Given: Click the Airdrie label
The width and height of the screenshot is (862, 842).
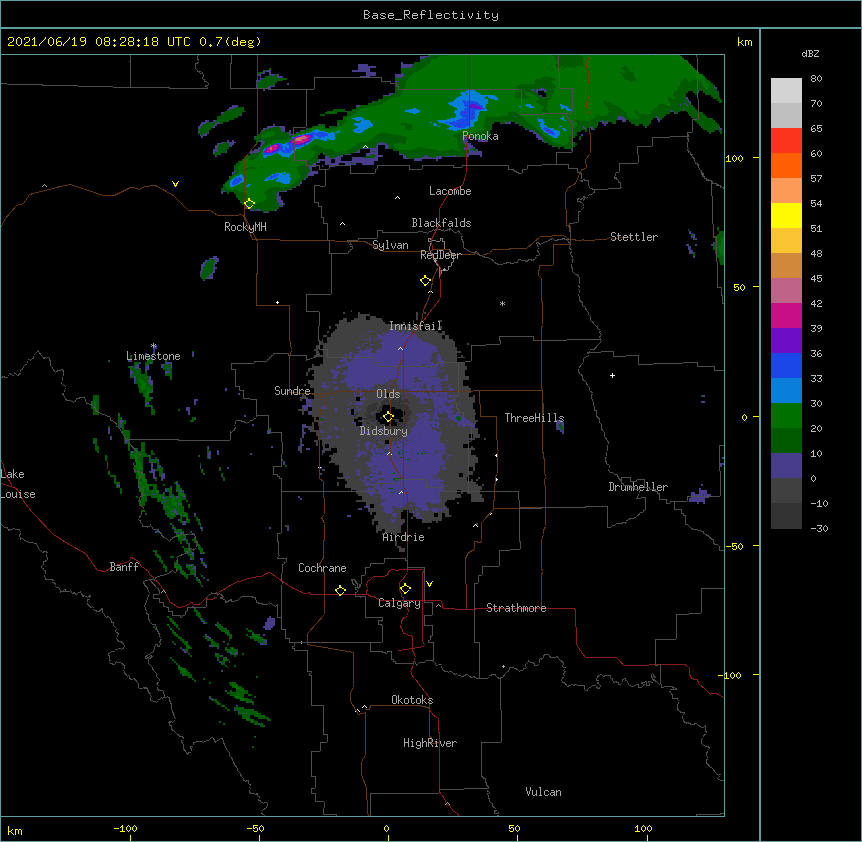Looking at the screenshot, I should coord(404,537).
